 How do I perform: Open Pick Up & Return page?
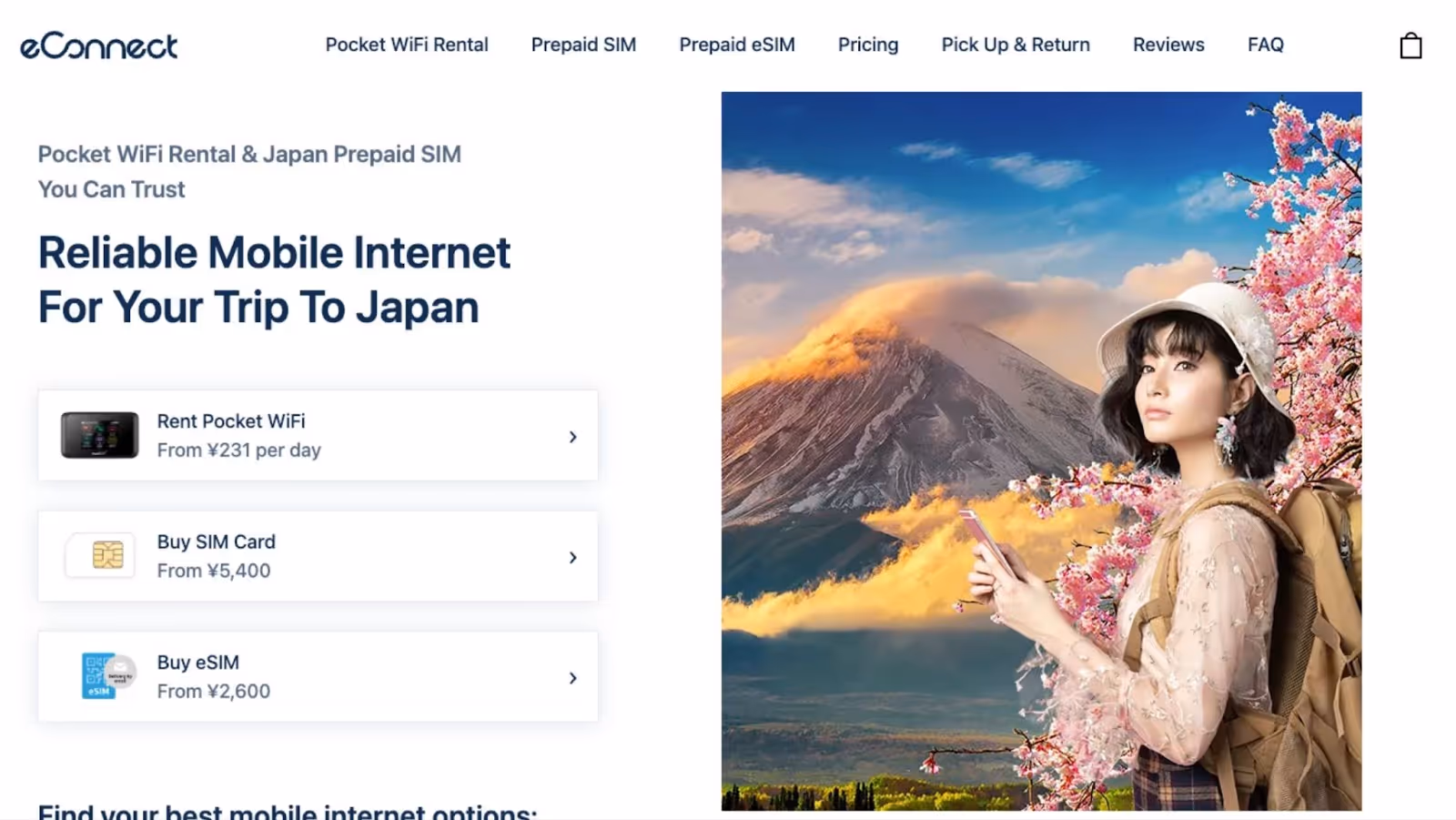pyautogui.click(x=1016, y=45)
